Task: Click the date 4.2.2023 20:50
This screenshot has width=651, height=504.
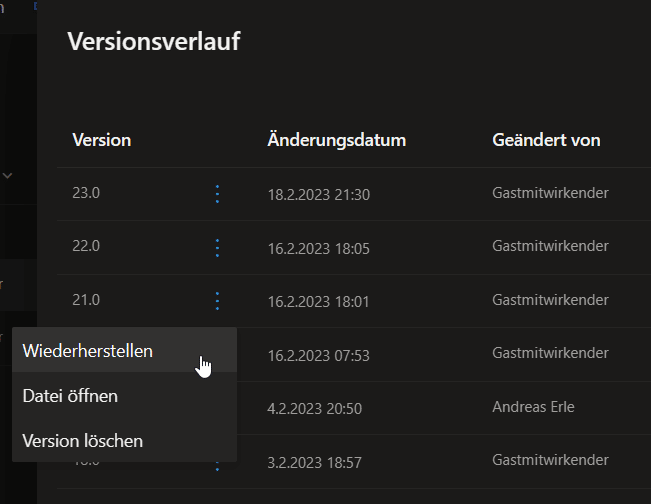Action: [x=315, y=408]
